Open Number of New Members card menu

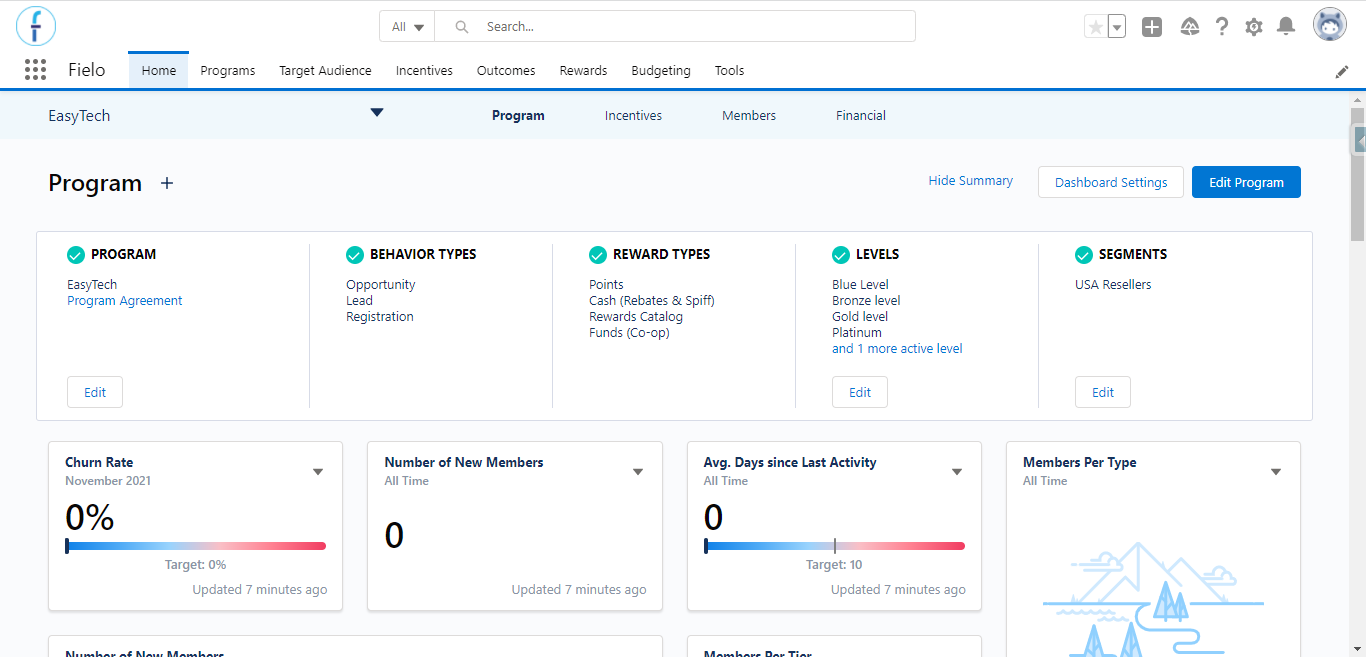coord(638,472)
